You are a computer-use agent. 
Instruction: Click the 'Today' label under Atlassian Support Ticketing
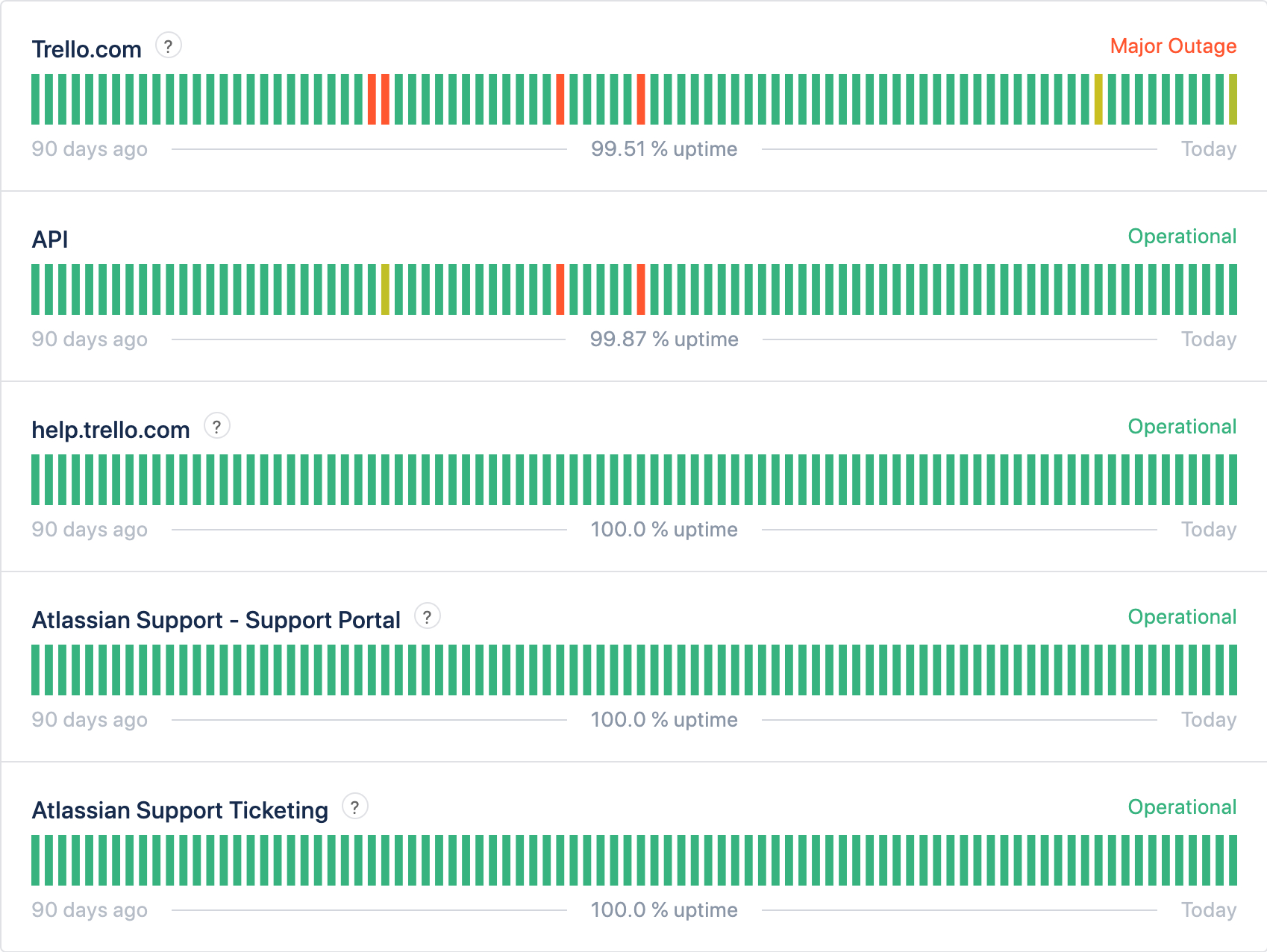[1209, 910]
